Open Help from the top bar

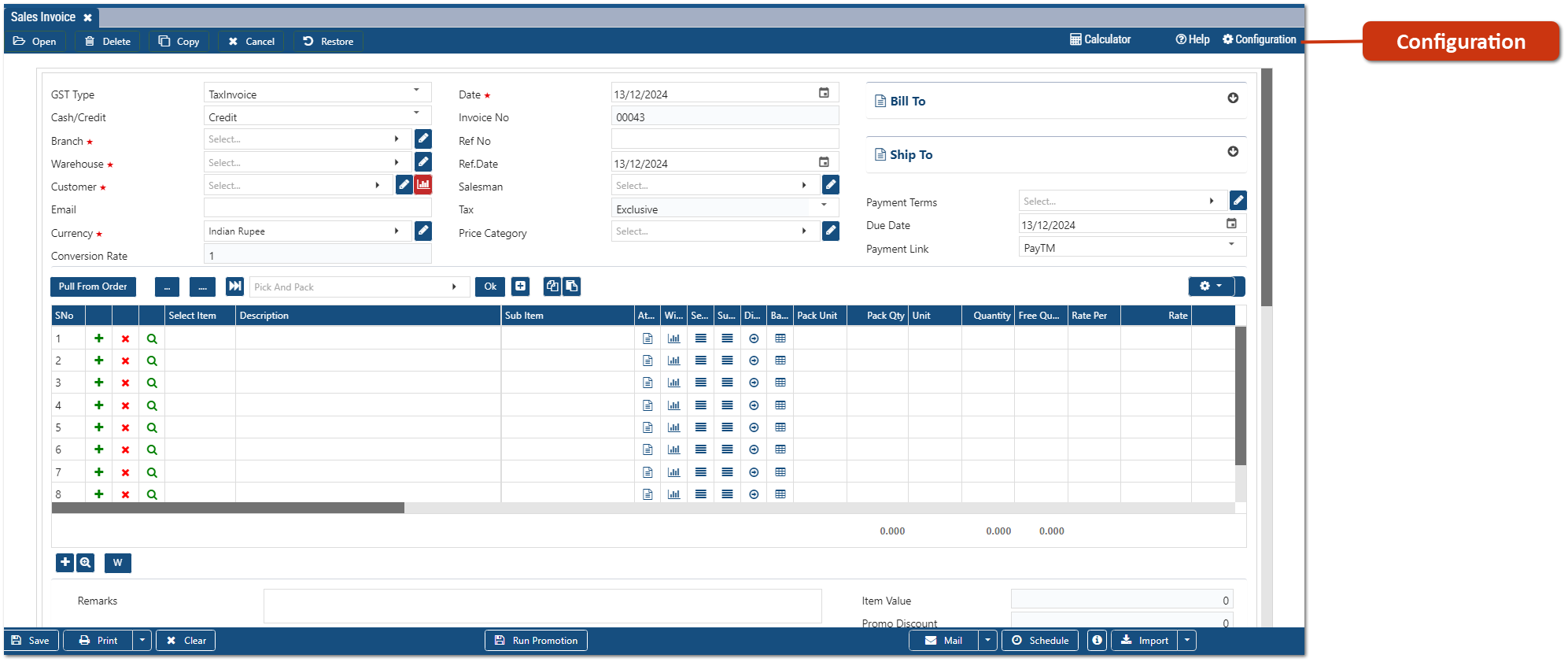click(x=1193, y=39)
